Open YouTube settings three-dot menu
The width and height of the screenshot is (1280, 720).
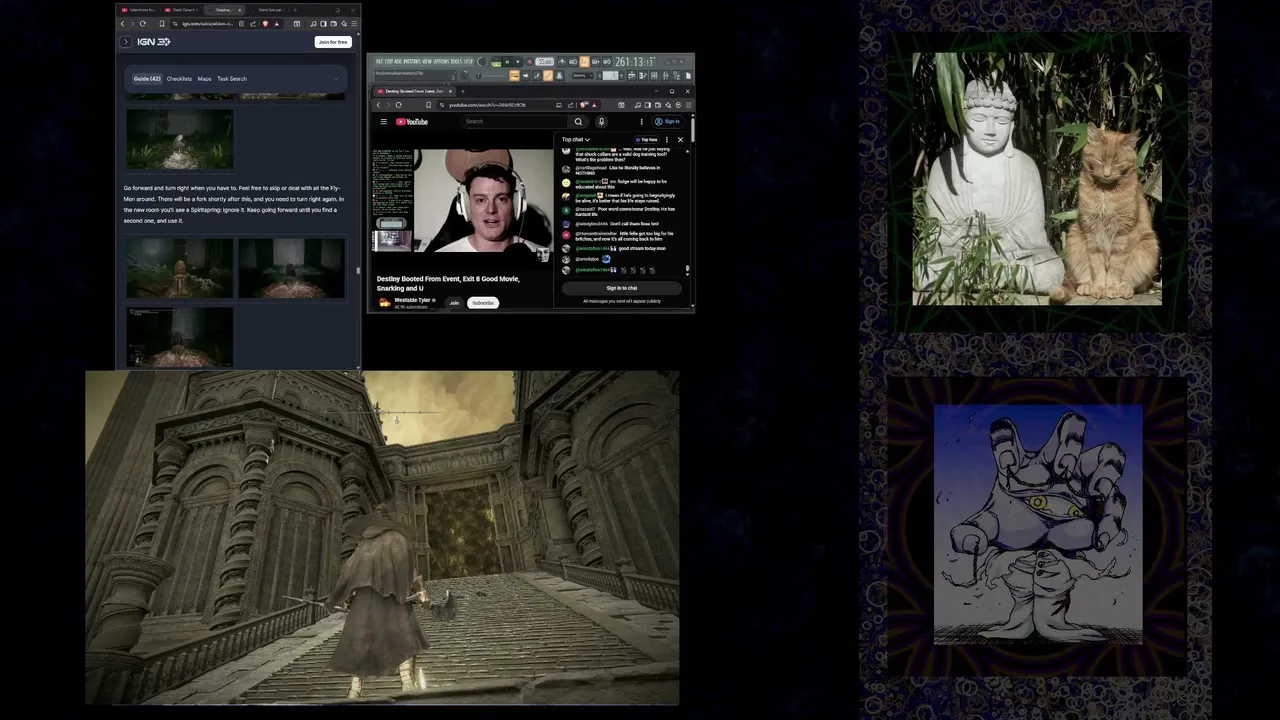pos(641,122)
